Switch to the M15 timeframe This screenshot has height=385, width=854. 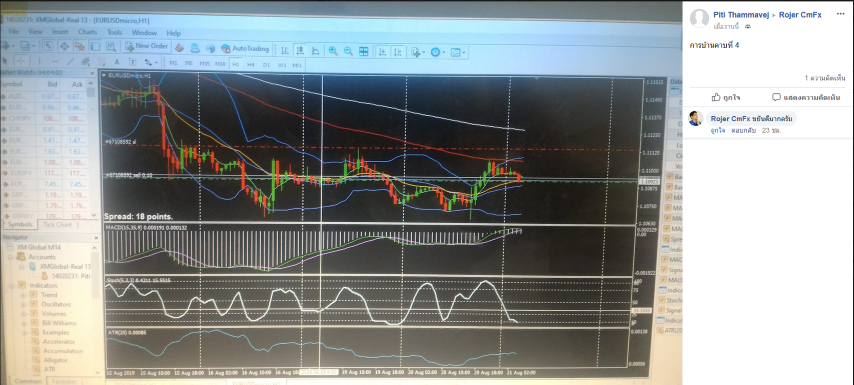(x=204, y=64)
